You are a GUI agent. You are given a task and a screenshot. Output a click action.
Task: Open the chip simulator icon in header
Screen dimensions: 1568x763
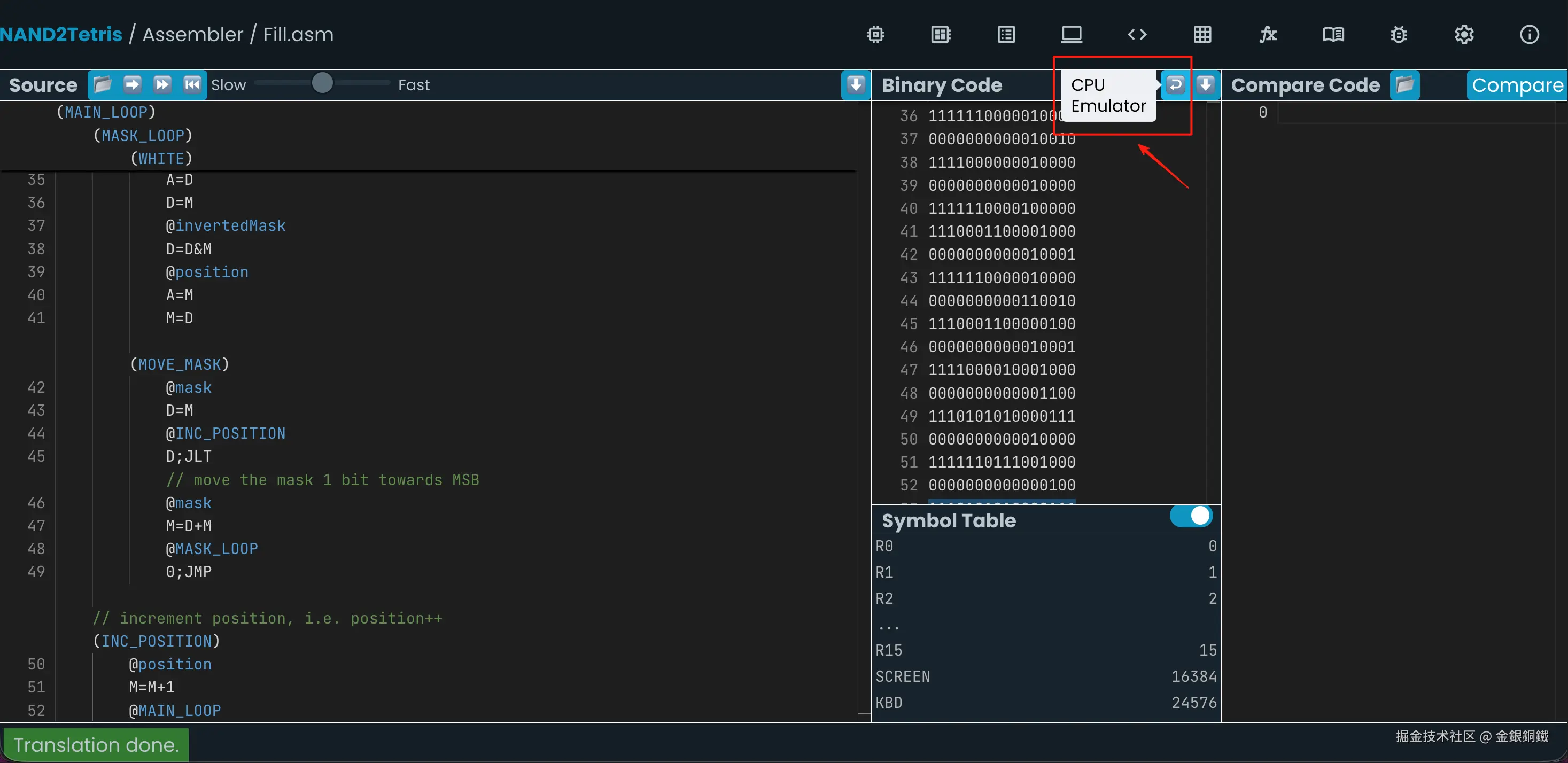tap(875, 35)
